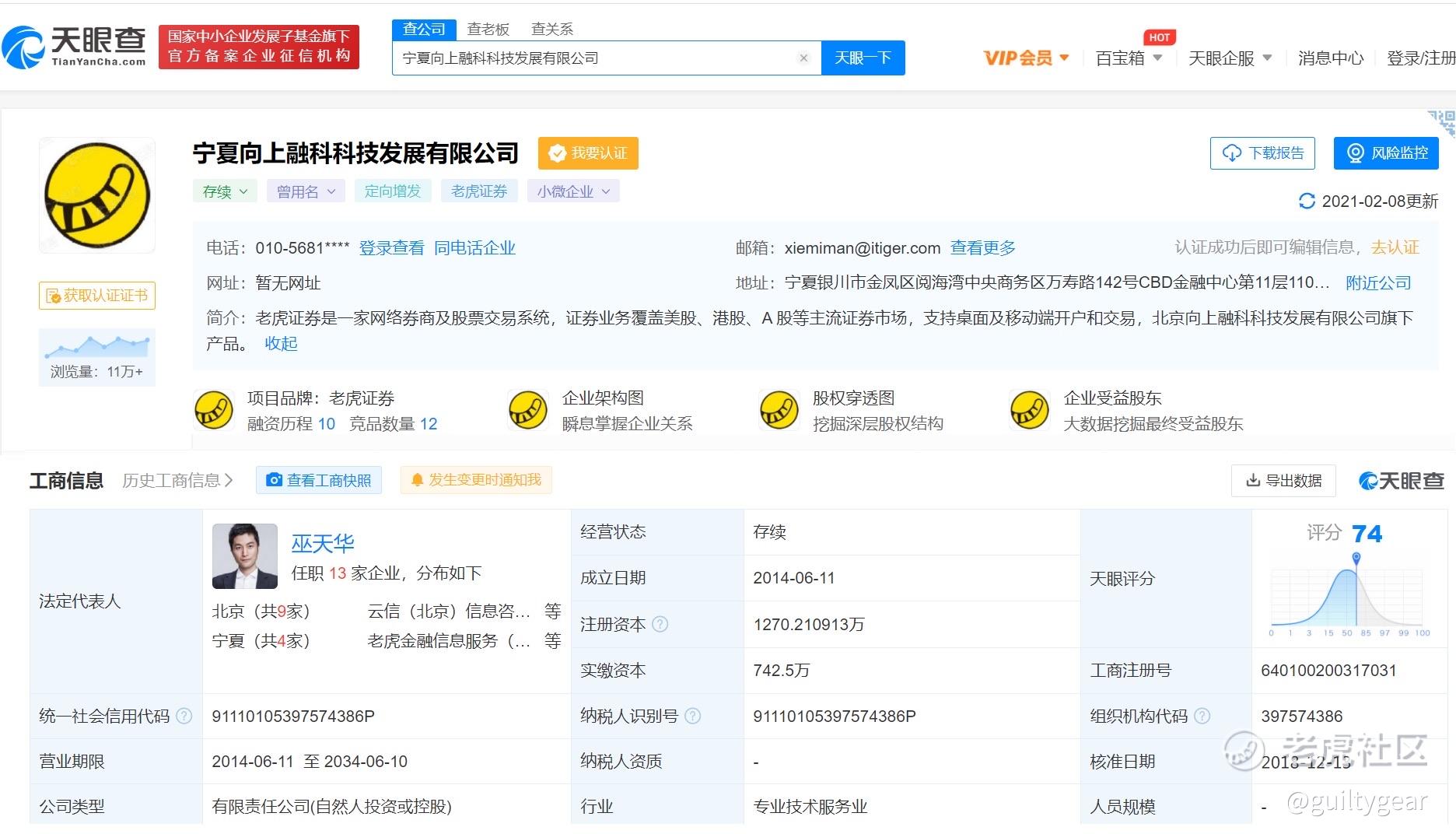Clear the search box with X icon
Viewport: 1456px width, 834px height.
tap(803, 58)
